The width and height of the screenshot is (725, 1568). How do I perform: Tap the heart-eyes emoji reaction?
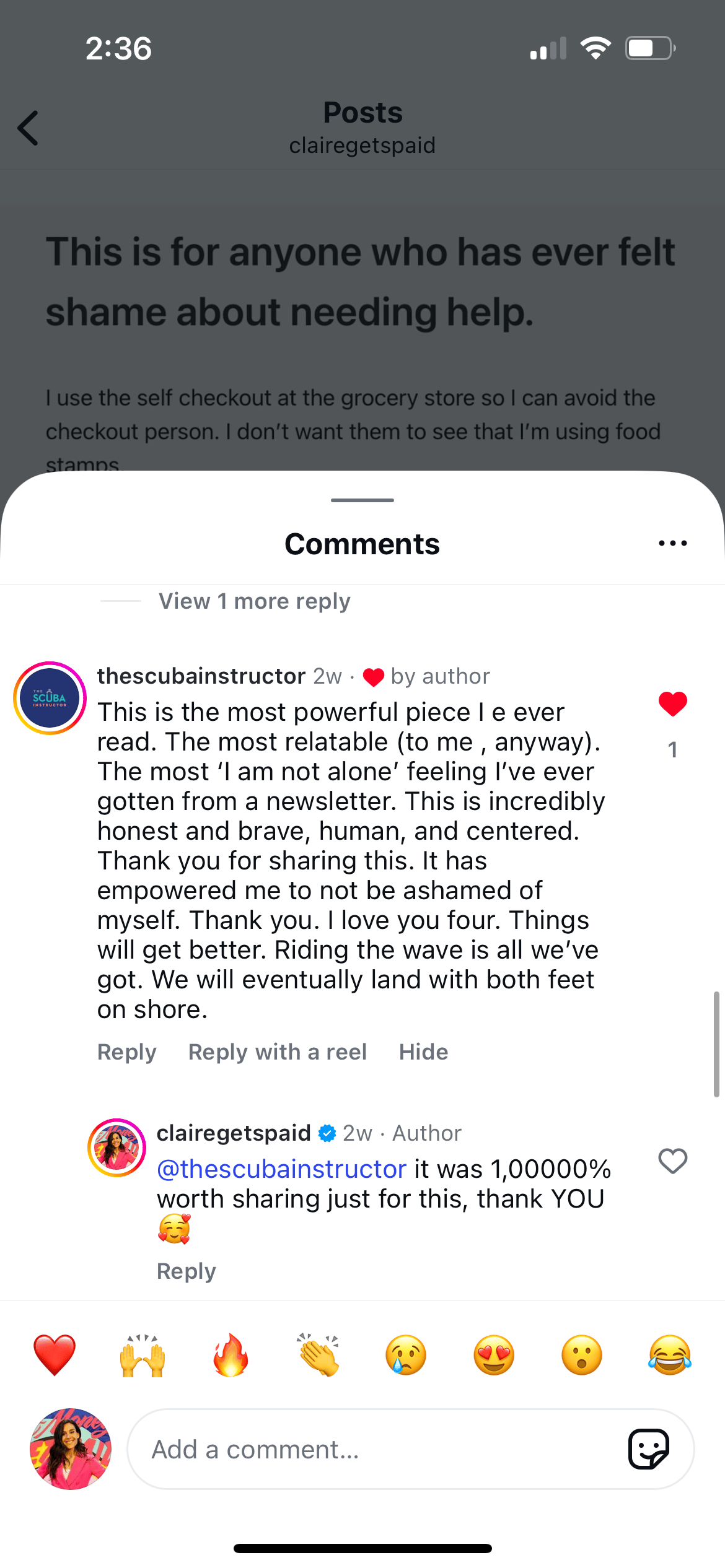494,1355
